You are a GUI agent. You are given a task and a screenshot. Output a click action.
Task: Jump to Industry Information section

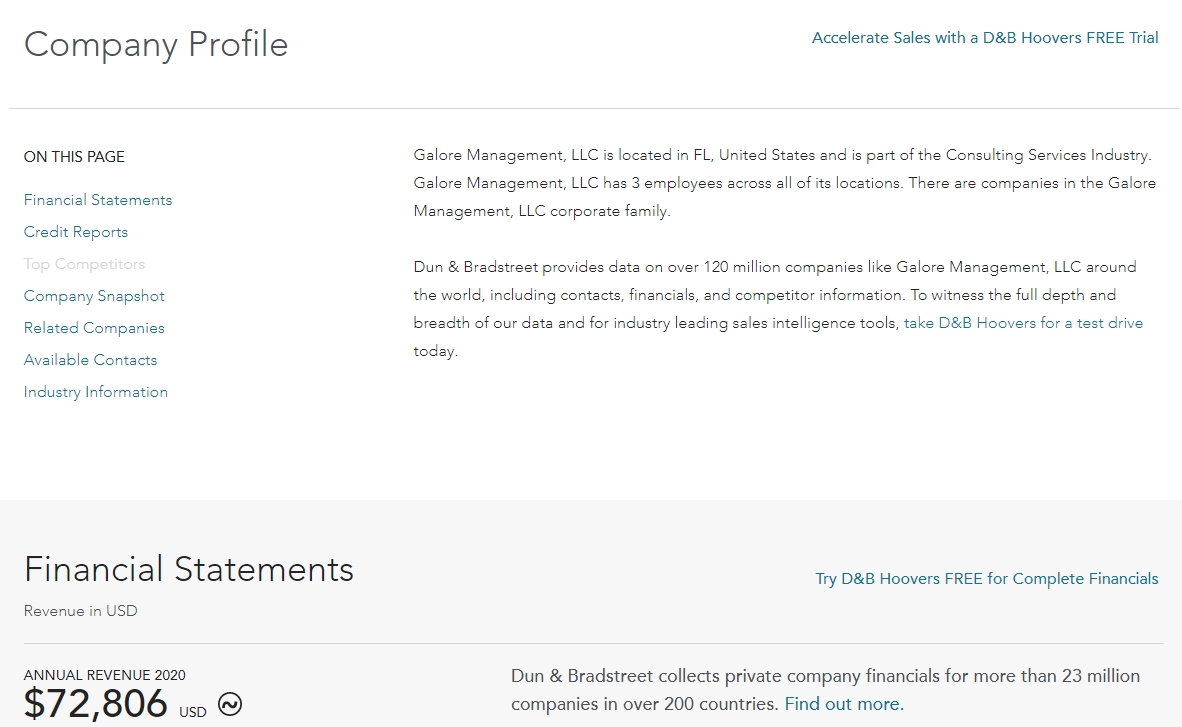[96, 392]
